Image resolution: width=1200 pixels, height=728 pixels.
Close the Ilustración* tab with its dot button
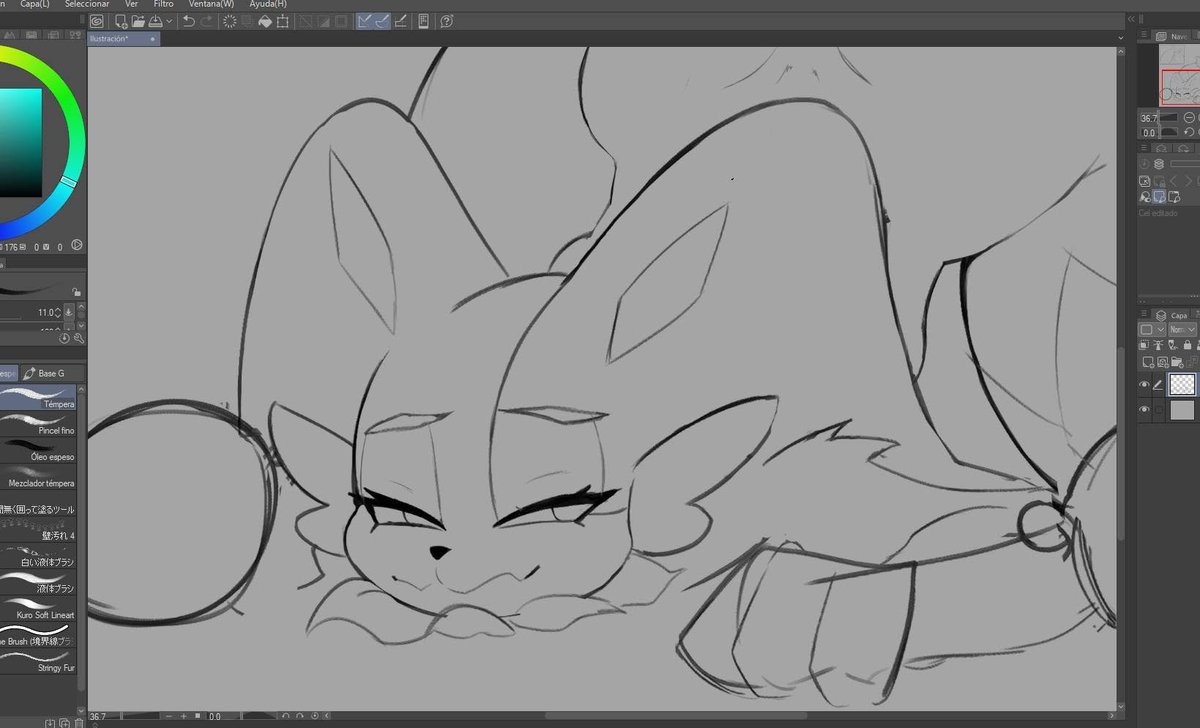coord(152,39)
